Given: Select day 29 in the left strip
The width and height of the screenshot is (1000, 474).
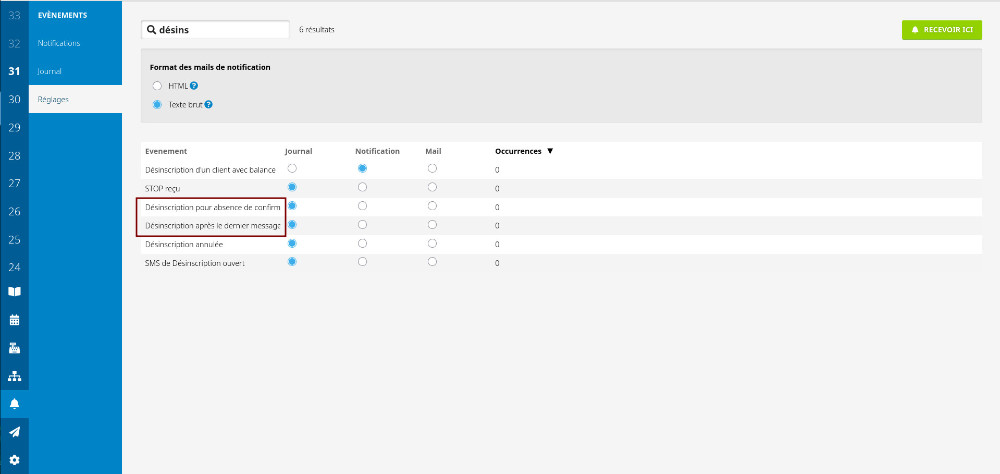Looking at the screenshot, I should 14,128.
